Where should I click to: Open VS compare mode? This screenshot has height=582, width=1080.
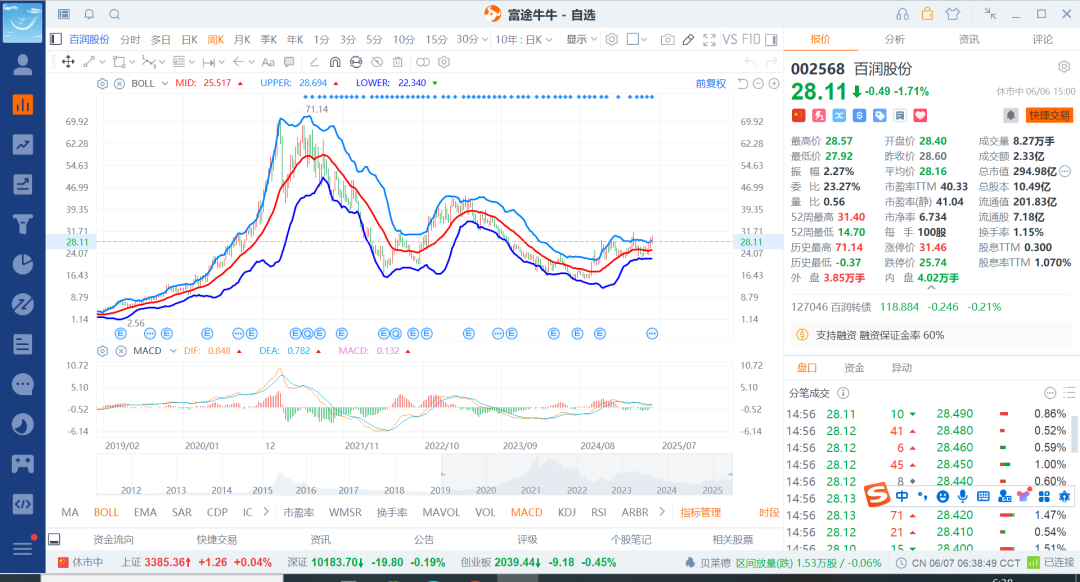[x=729, y=39]
